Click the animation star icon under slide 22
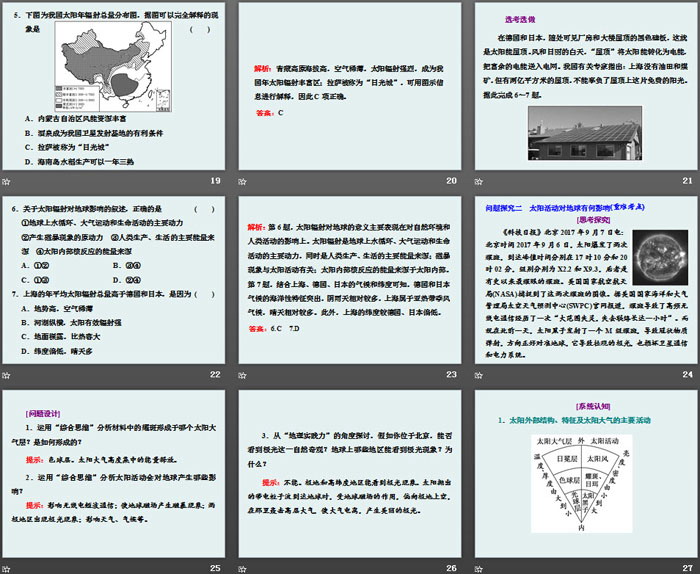 [x=6, y=375]
